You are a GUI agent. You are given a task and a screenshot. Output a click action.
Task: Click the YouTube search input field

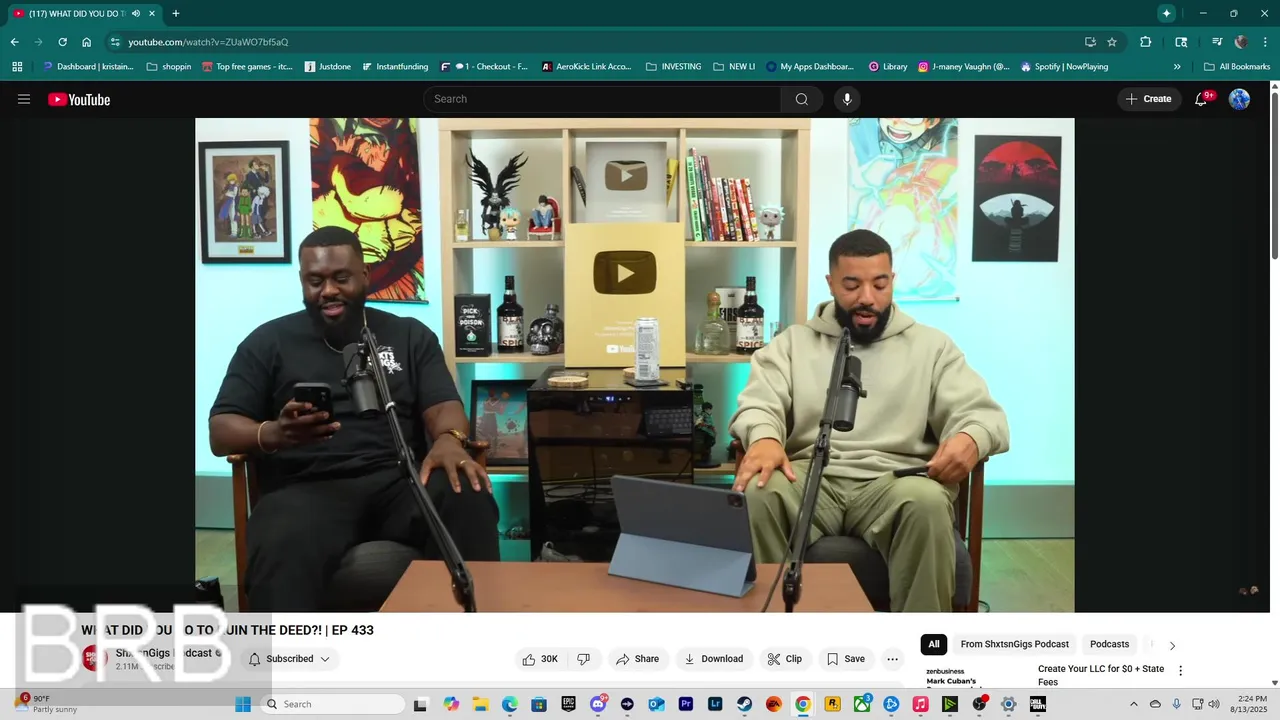(x=602, y=99)
